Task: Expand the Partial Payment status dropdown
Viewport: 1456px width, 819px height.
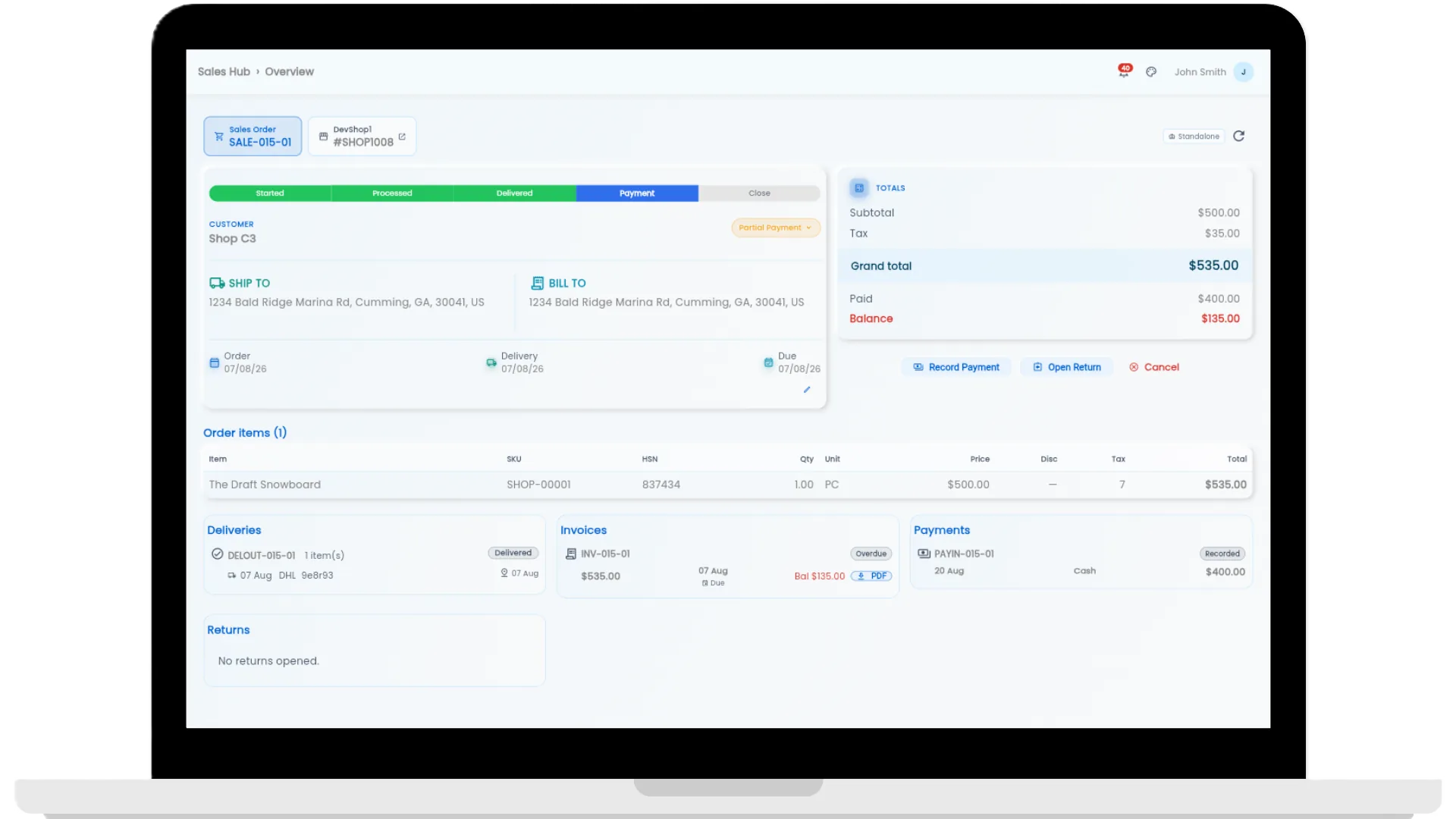Action: 775,227
